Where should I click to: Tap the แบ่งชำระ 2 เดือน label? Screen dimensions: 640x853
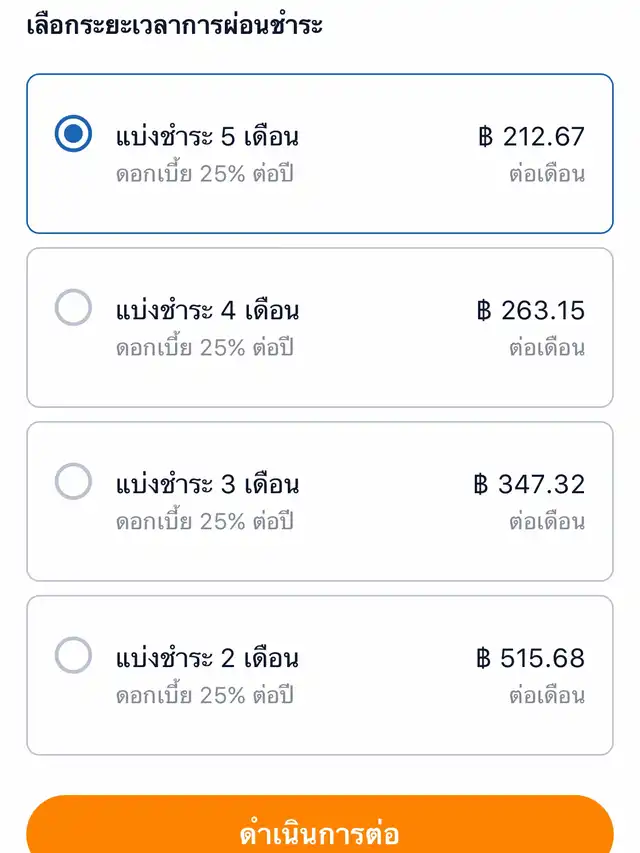pos(207,659)
